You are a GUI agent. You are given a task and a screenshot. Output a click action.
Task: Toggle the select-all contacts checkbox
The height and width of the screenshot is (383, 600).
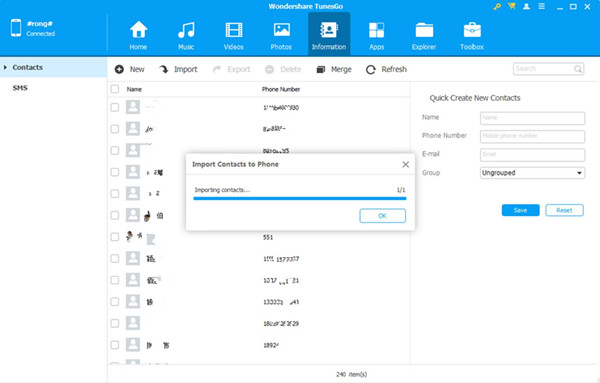coord(115,89)
